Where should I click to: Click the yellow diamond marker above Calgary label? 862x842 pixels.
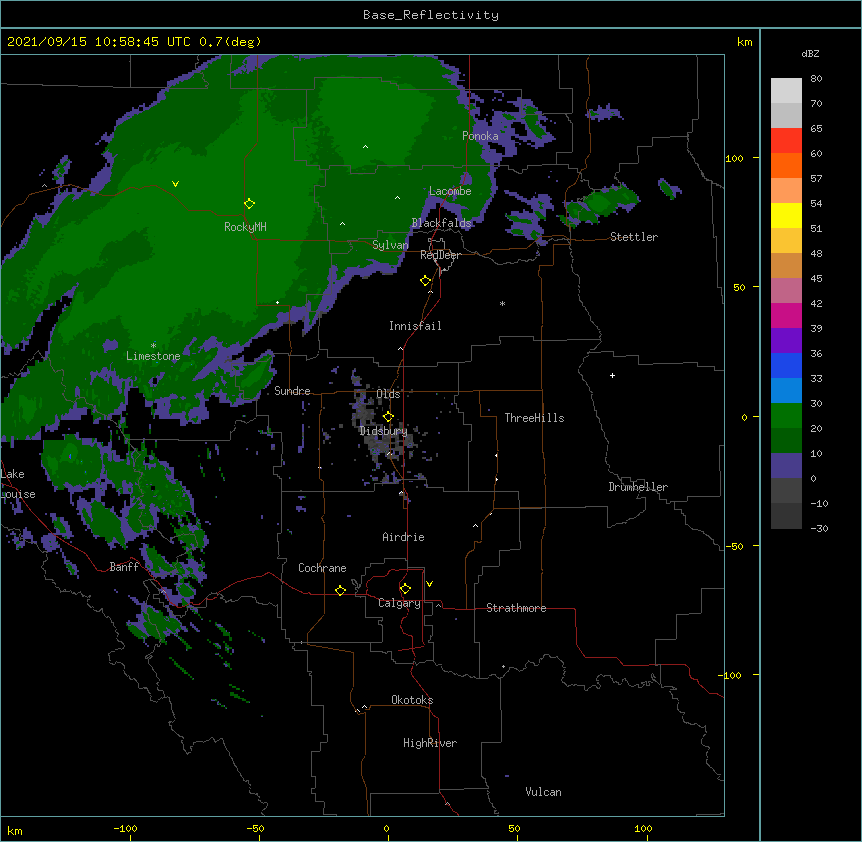(x=405, y=589)
